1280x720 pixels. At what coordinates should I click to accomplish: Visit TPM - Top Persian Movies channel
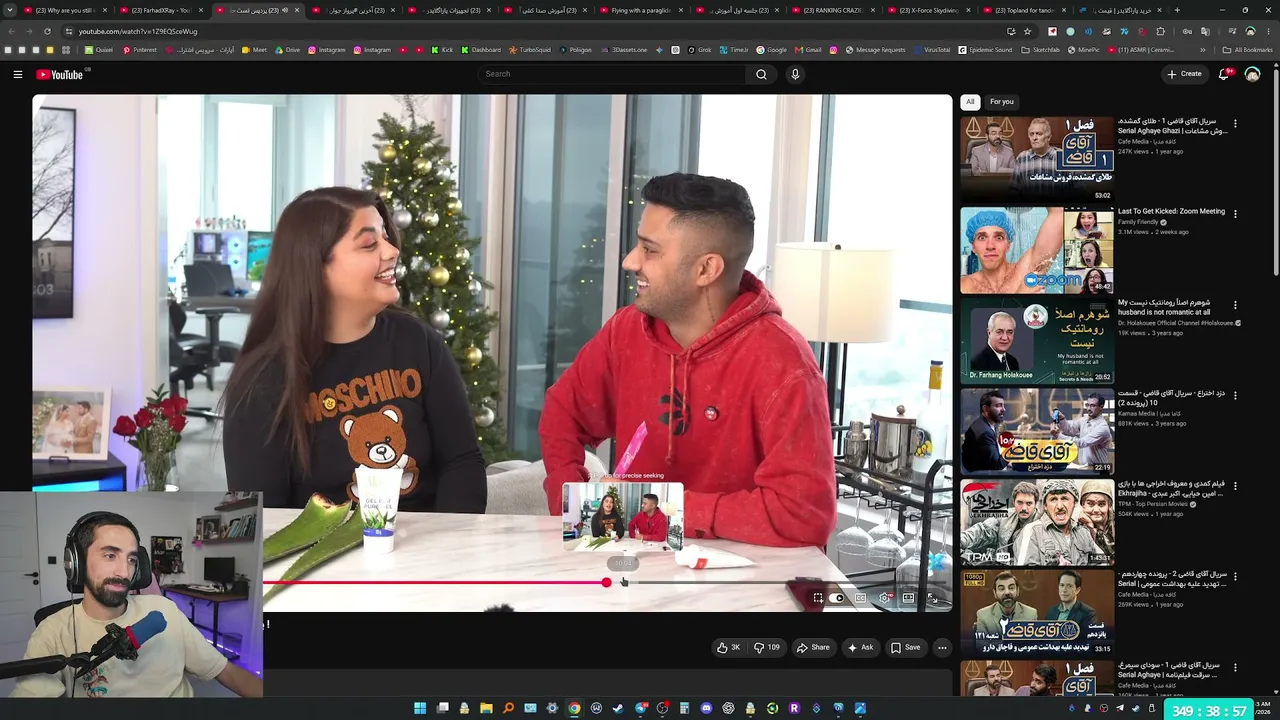1153,504
